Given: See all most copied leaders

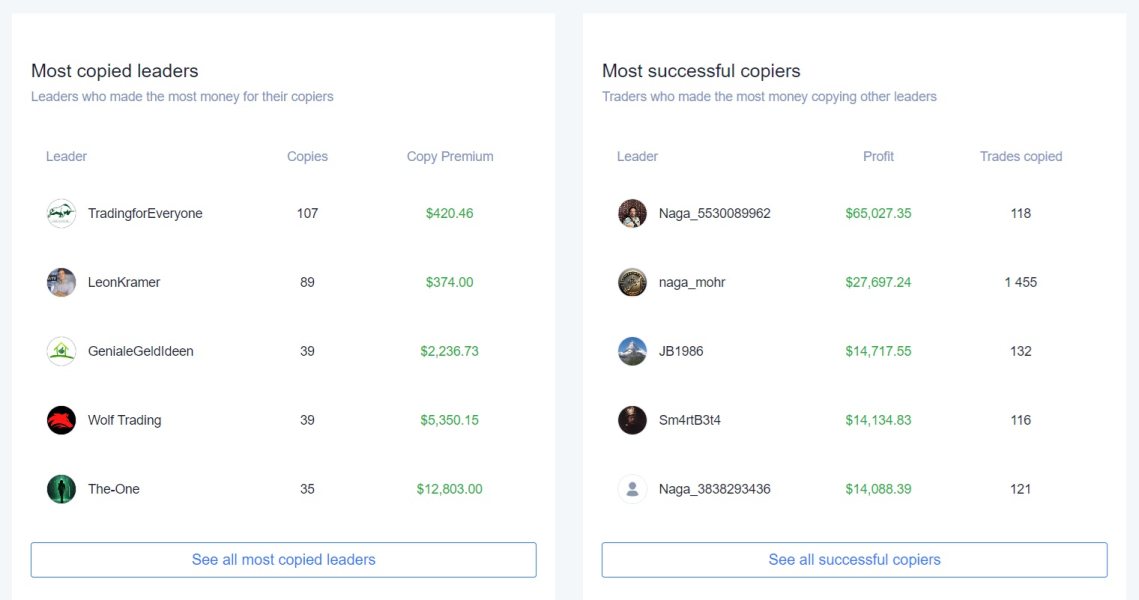Looking at the screenshot, I should (x=283, y=560).
